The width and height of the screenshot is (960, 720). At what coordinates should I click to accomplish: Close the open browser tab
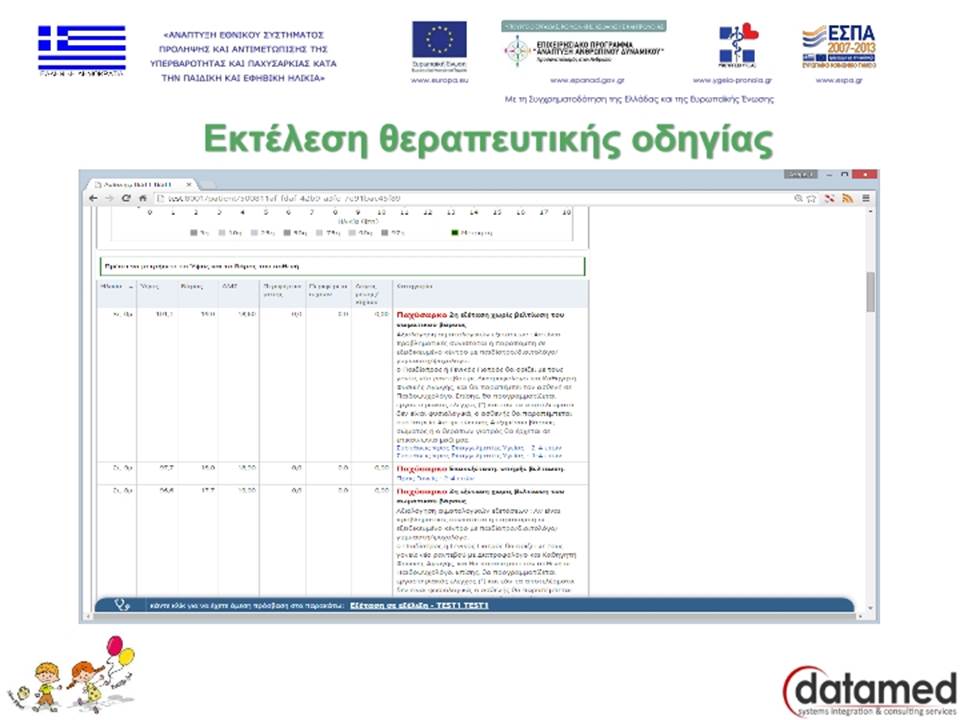click(189, 184)
